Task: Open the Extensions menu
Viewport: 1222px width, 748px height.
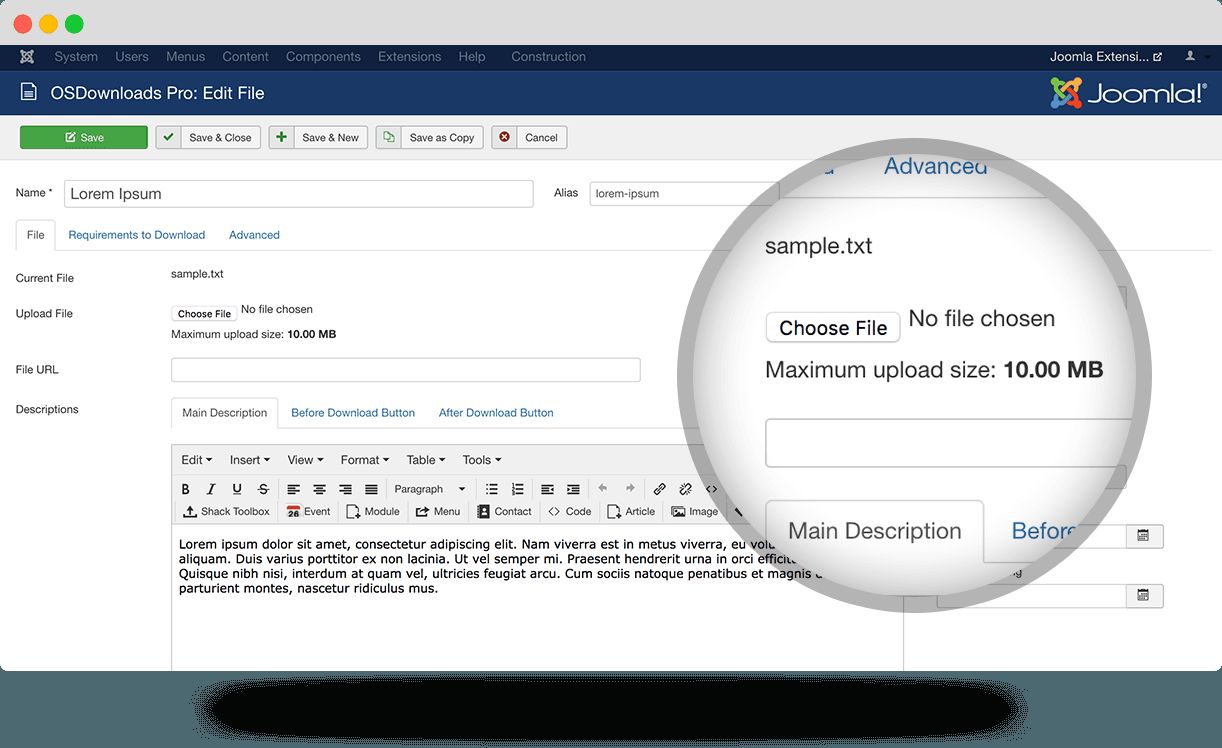Action: point(409,57)
